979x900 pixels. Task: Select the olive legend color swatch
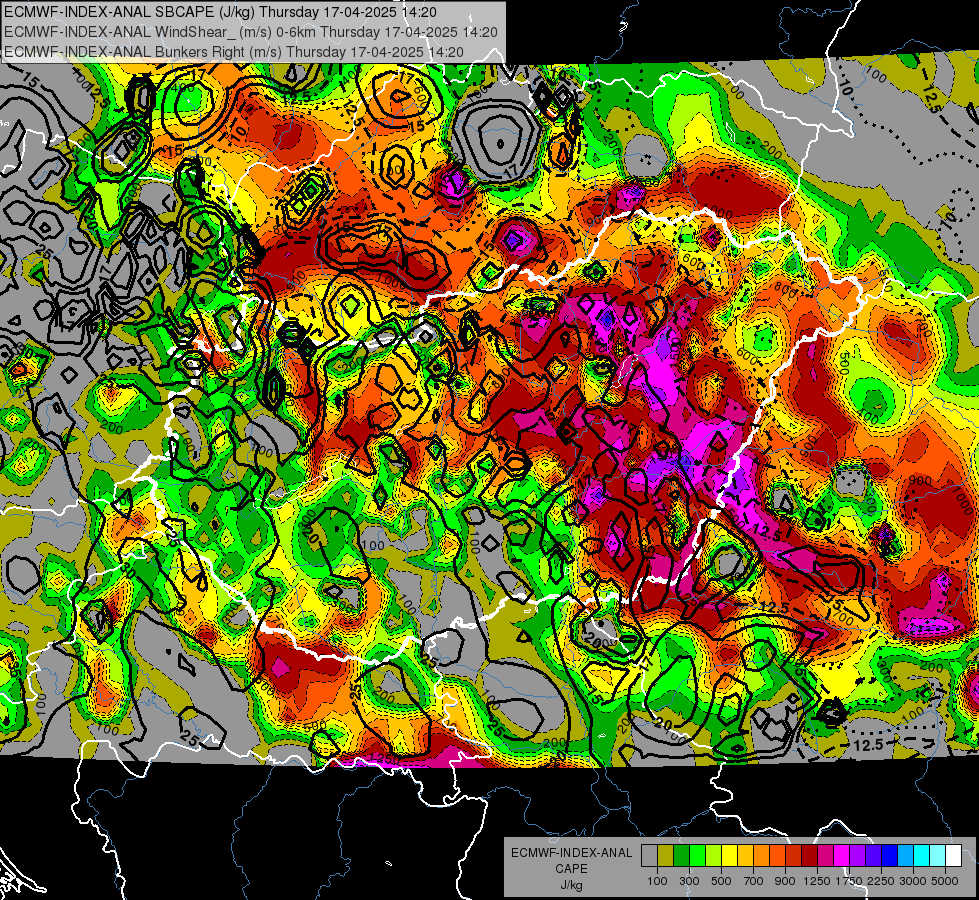tap(666, 856)
